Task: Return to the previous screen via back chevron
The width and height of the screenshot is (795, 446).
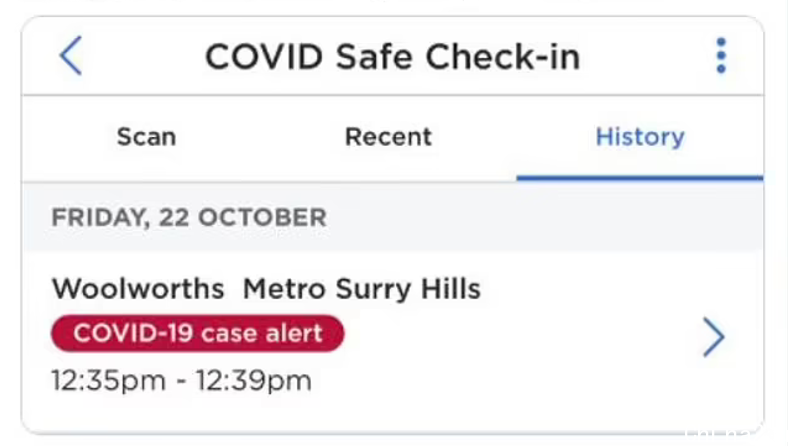Action: [x=70, y=56]
